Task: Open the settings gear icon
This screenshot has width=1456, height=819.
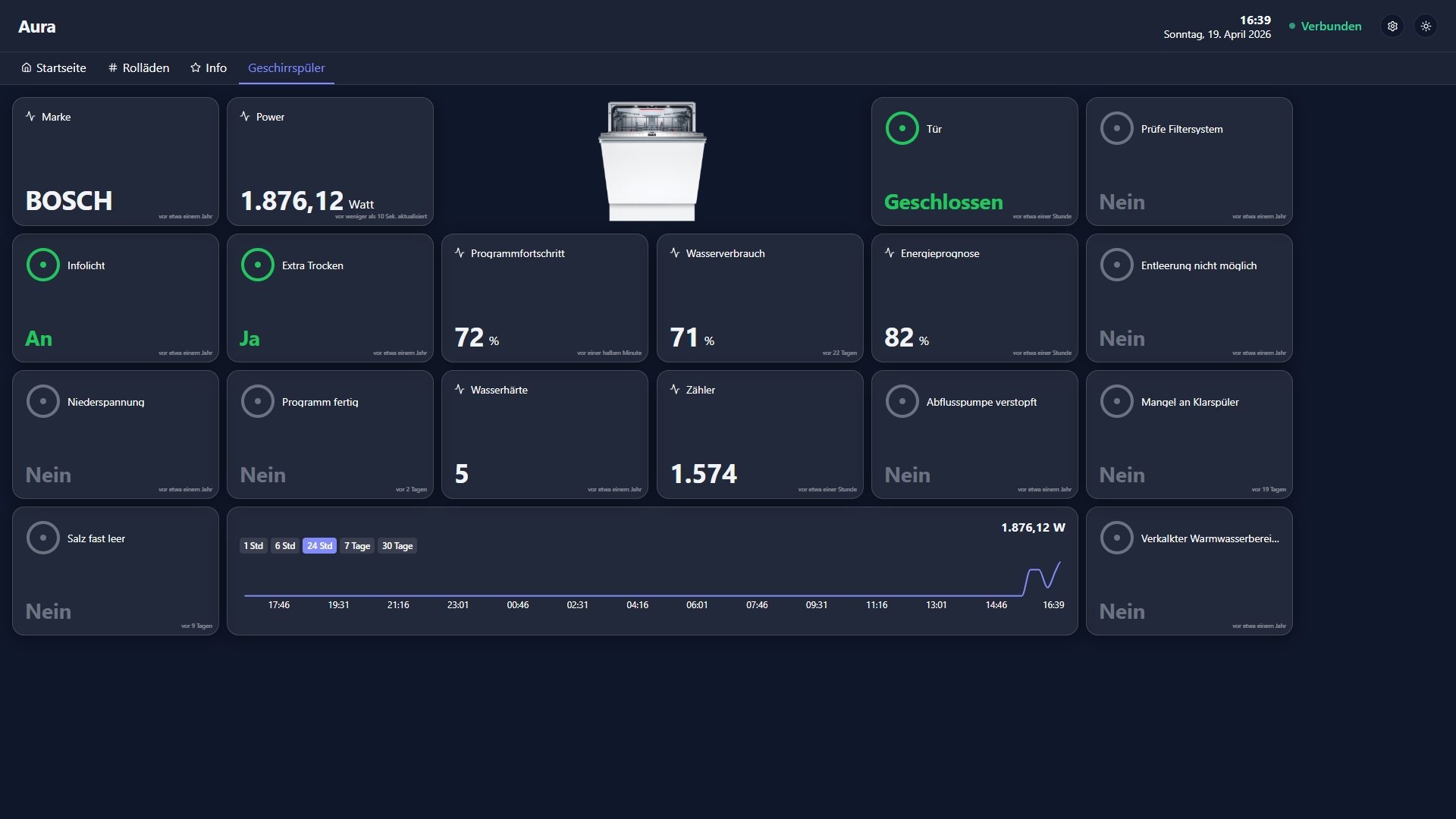Action: pyautogui.click(x=1392, y=27)
